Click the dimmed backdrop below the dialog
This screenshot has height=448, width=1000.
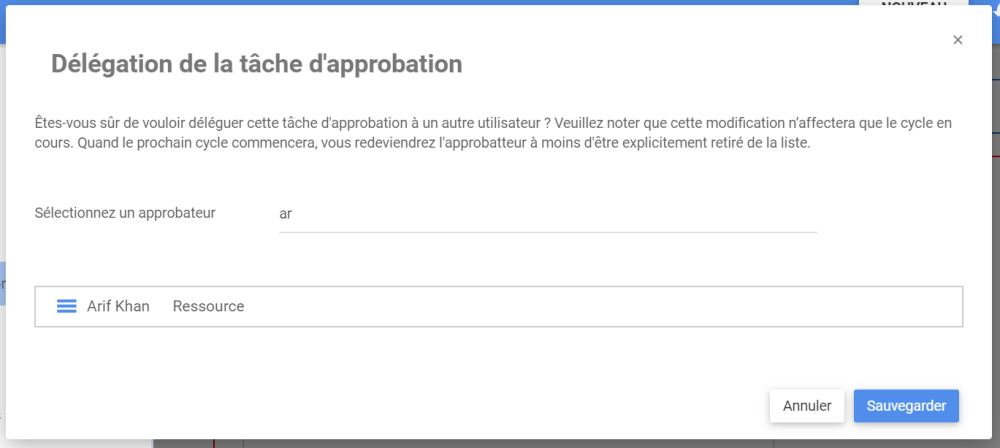500,443
